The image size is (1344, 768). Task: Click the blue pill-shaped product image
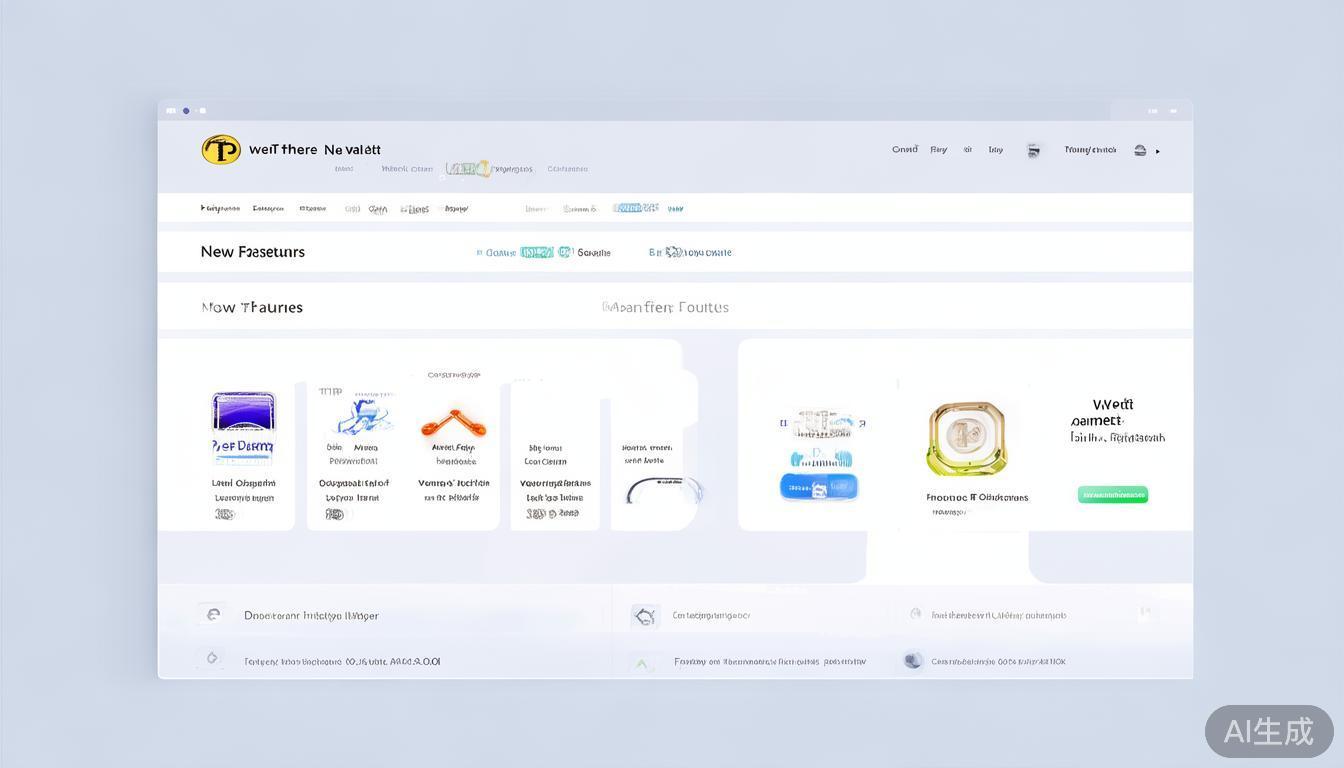tap(819, 487)
